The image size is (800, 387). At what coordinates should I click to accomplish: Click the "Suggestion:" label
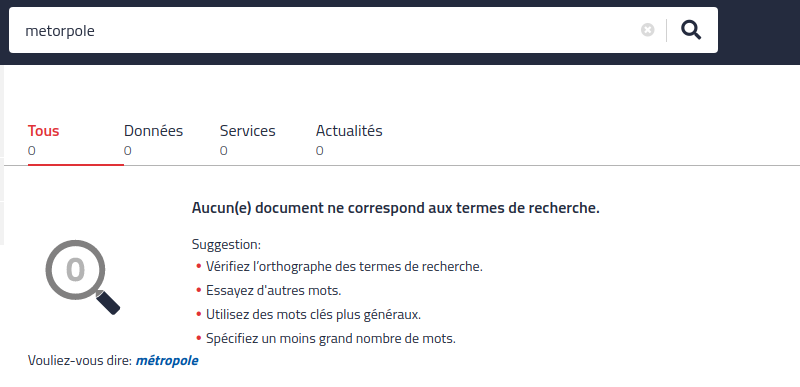[x=226, y=245]
